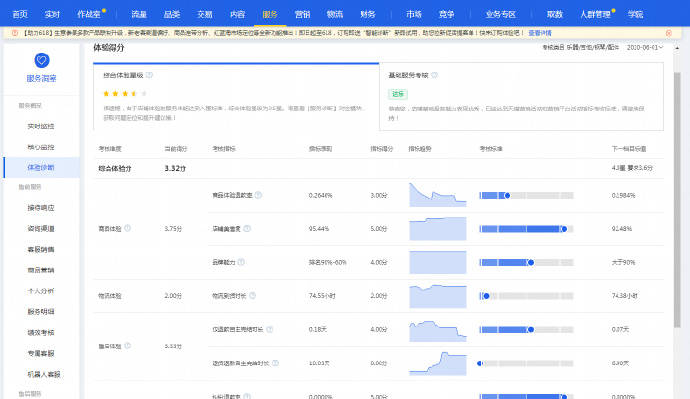Open 服务明细 in the sidebar

(40, 311)
